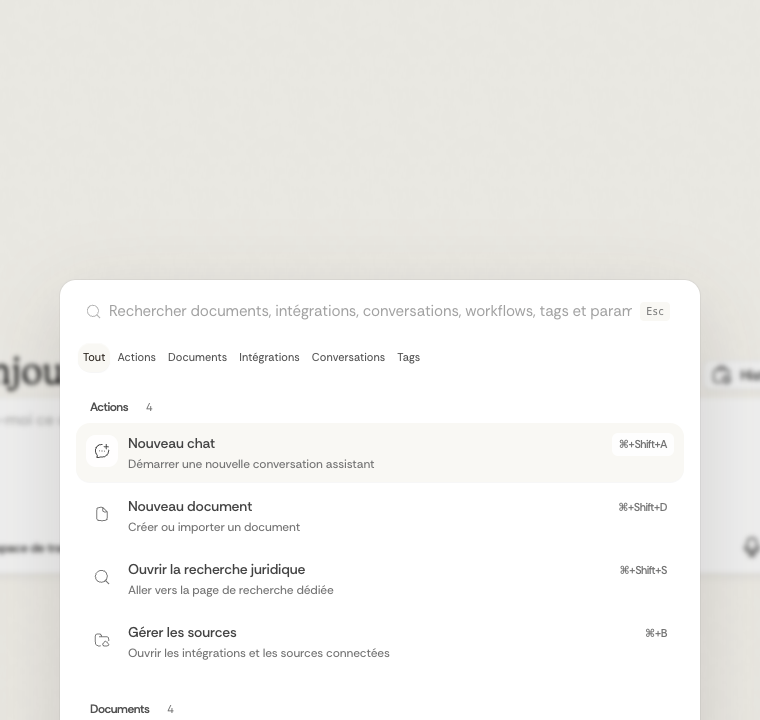Select the Tout filter tab
The width and height of the screenshot is (760, 720).
pyautogui.click(x=94, y=357)
